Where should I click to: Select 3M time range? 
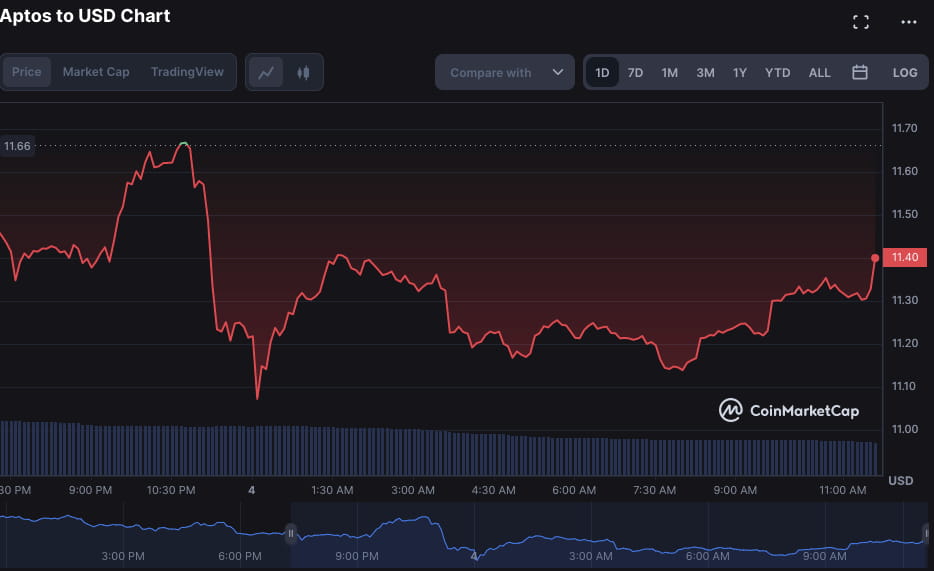[x=705, y=73]
